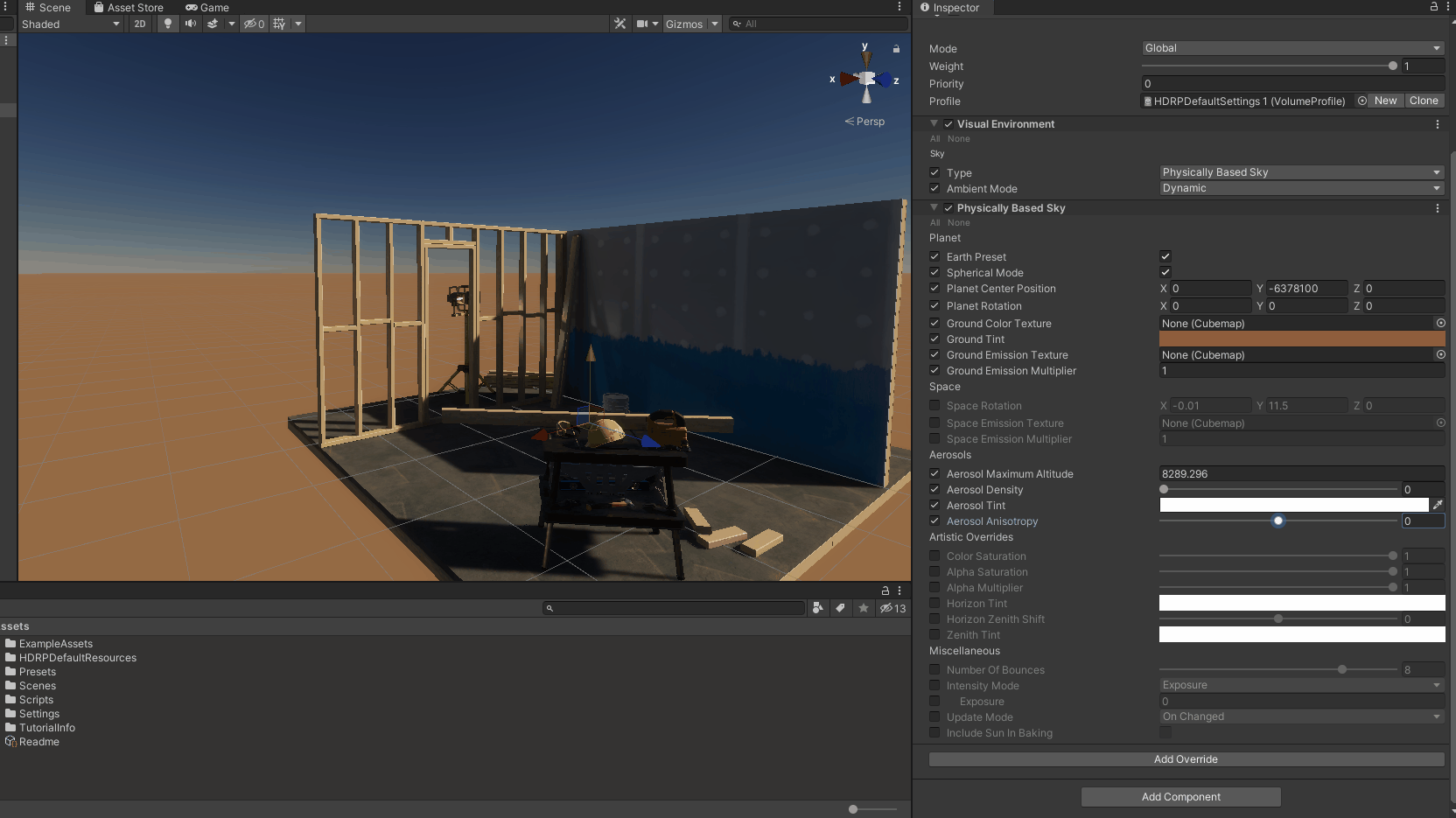
Task: Click the Aerosol Anisotropy slider handle
Action: [x=1278, y=521]
